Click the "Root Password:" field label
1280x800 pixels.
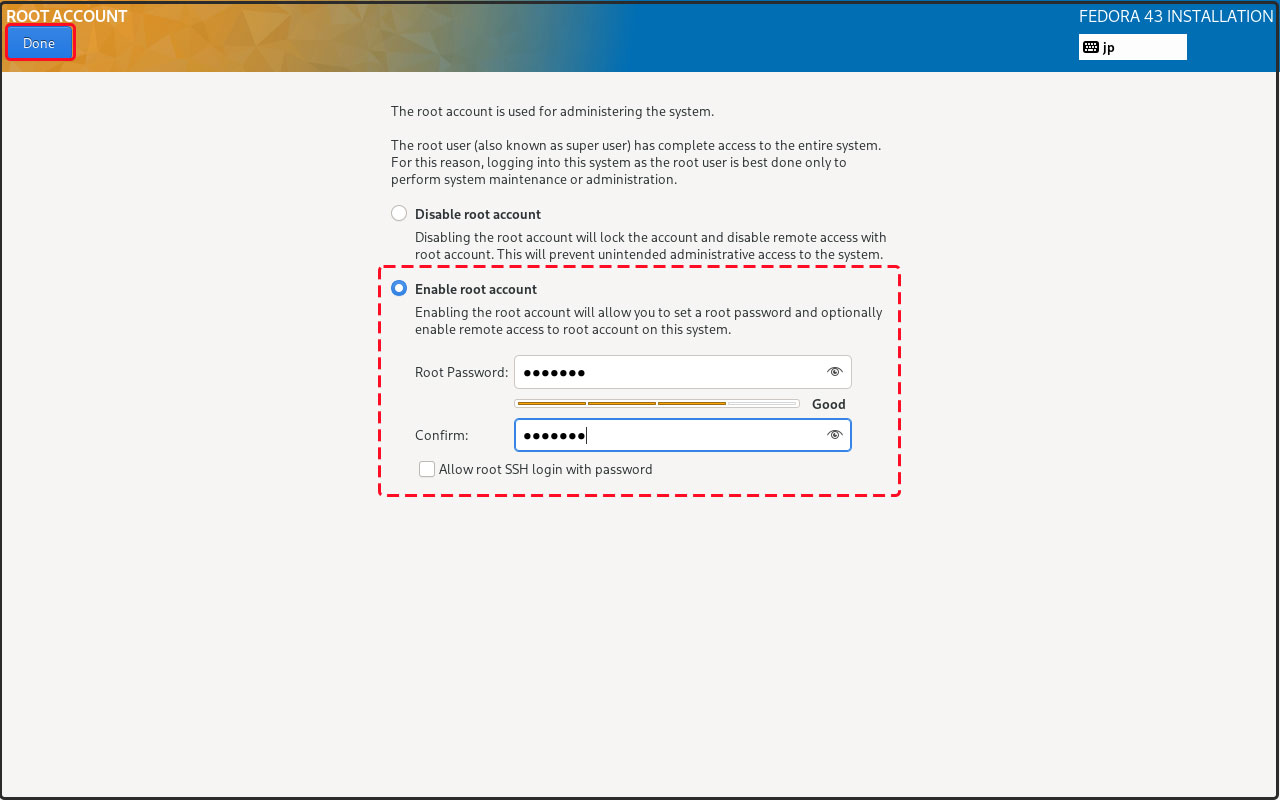(x=461, y=372)
